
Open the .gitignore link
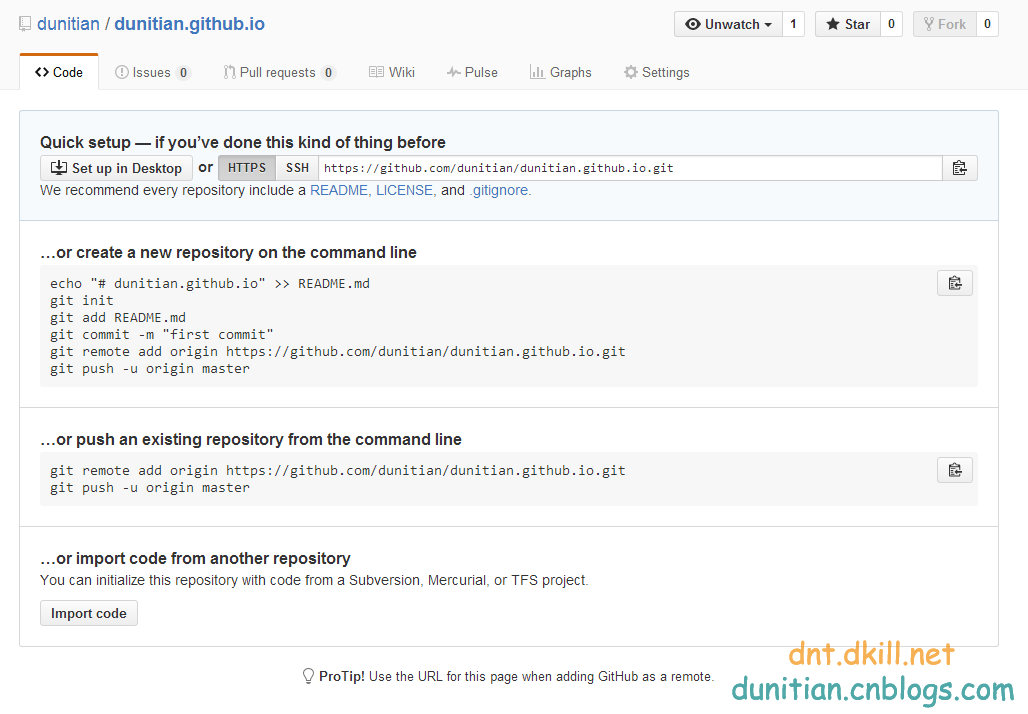point(499,190)
